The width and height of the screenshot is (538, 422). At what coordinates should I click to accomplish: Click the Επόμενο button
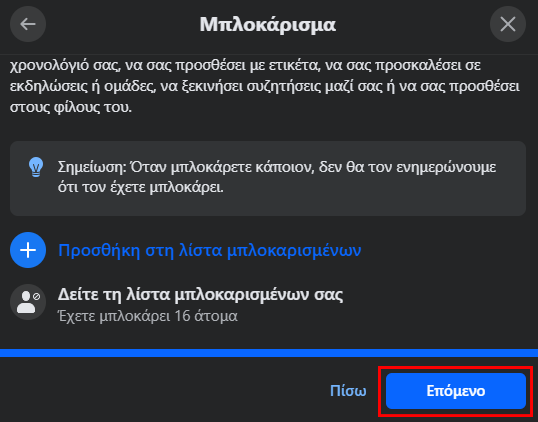[456, 391]
